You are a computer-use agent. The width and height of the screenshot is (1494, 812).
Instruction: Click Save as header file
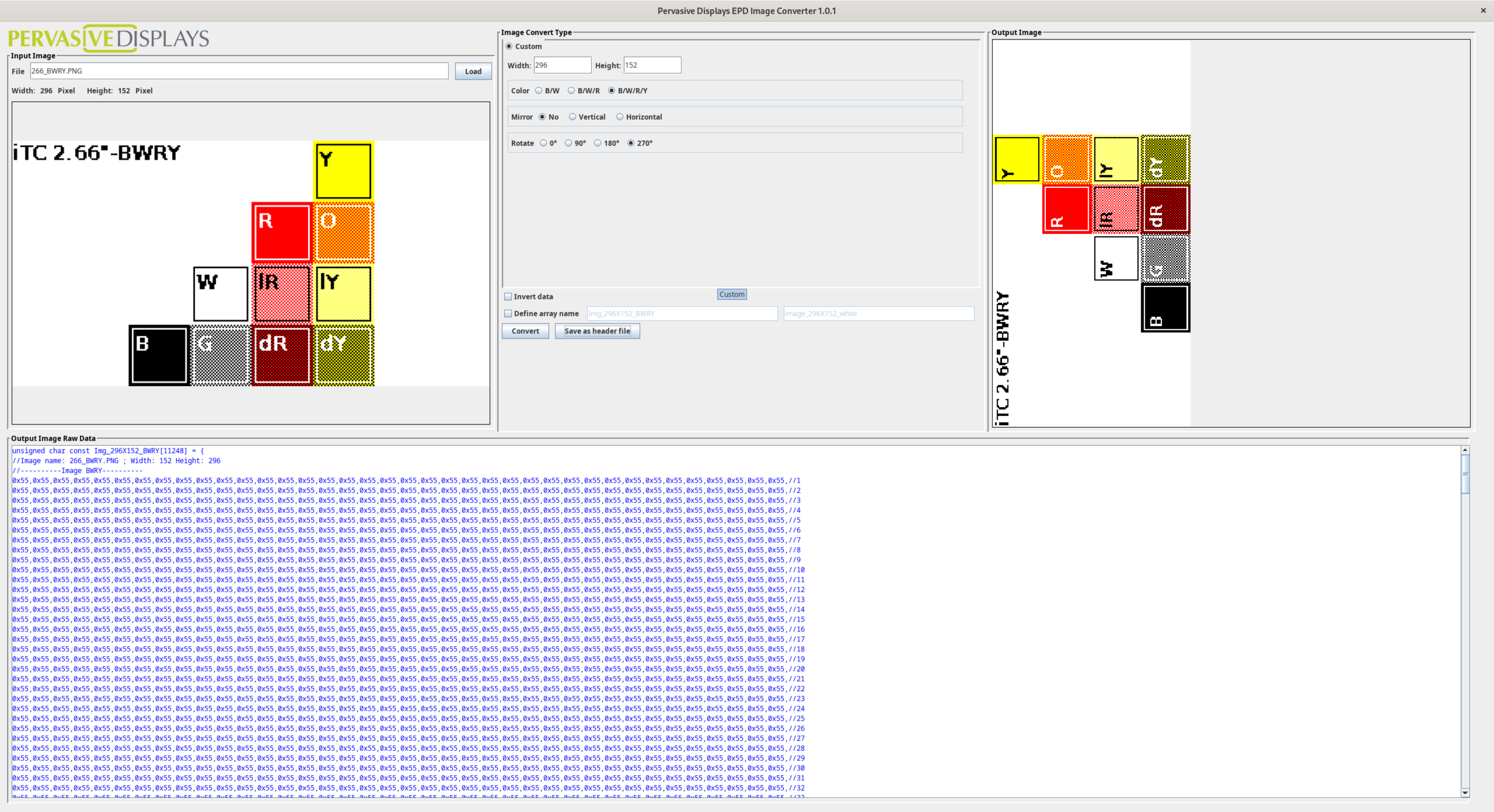597,331
